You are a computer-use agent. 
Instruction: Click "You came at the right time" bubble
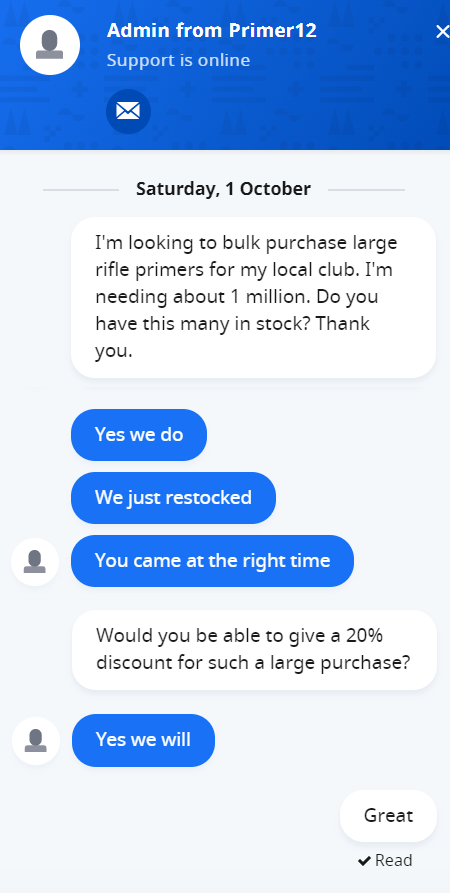pyautogui.click(x=212, y=560)
